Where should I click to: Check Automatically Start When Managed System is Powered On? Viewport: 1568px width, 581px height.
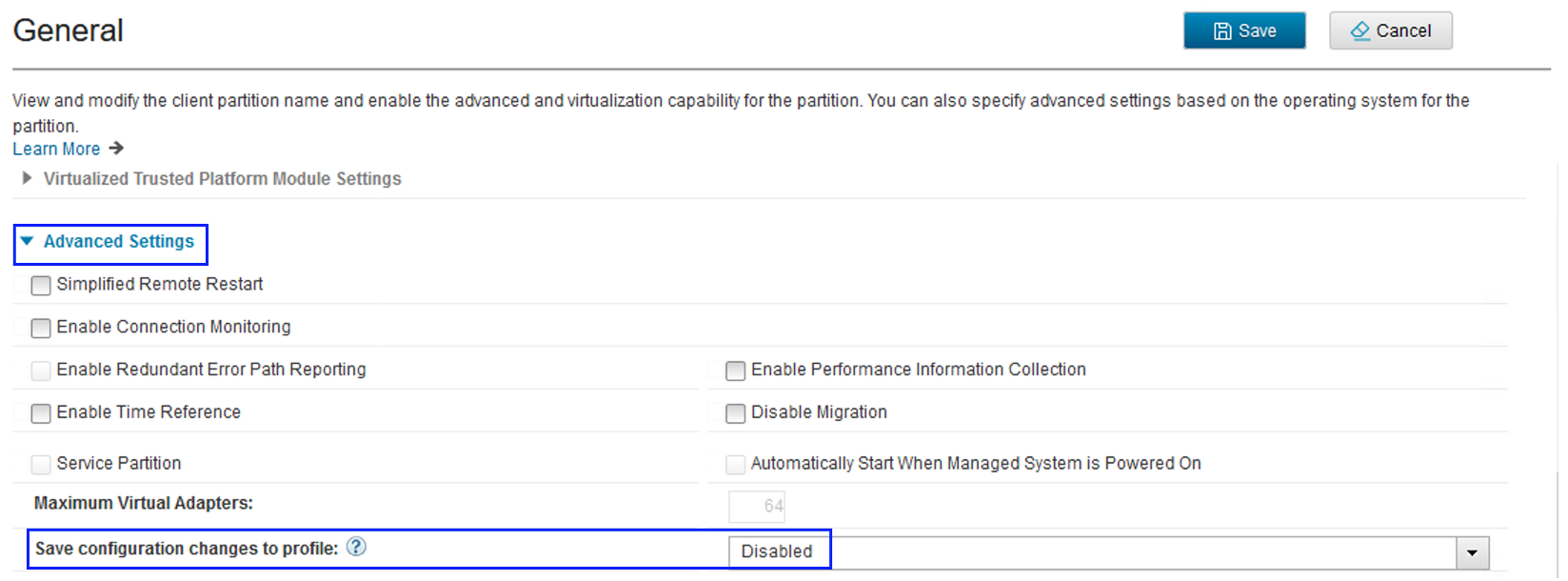735,464
